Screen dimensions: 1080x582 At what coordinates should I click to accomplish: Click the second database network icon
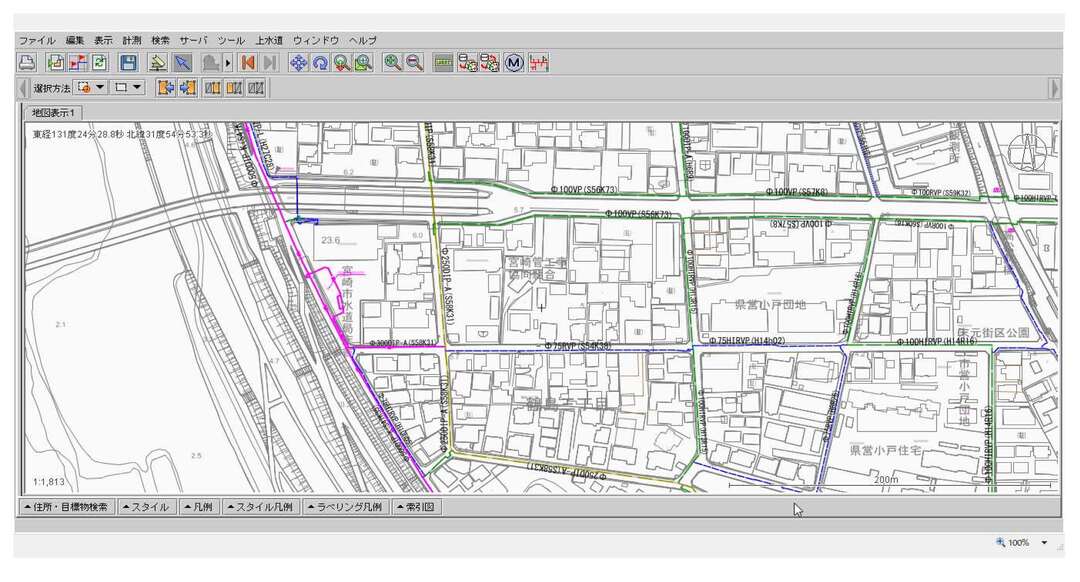point(490,63)
